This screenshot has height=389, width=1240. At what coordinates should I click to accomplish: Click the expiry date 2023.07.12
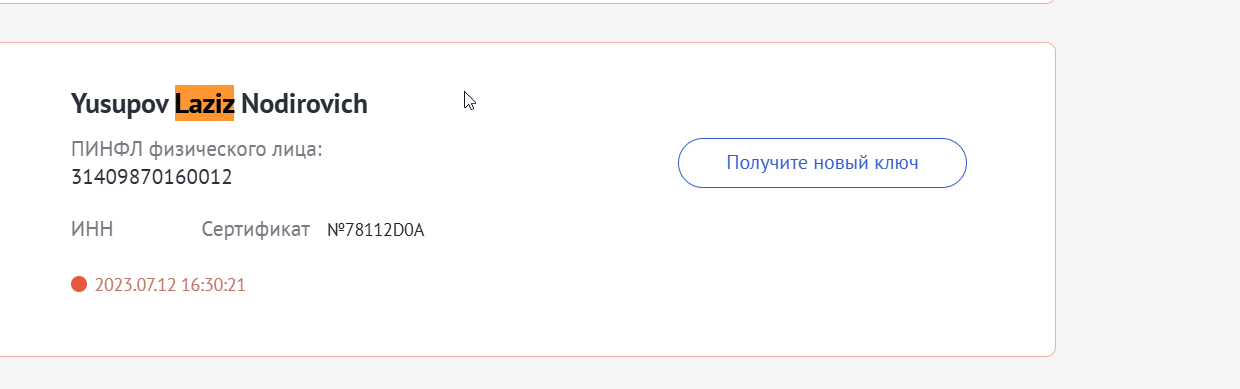(x=135, y=285)
